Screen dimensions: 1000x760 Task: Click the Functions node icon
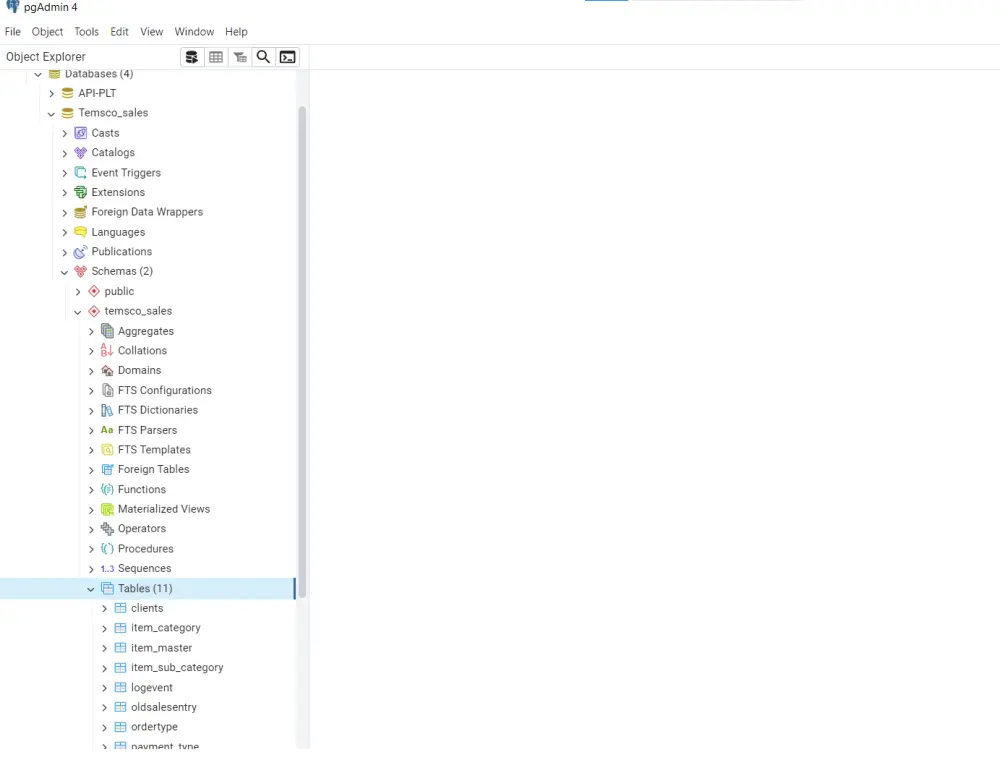(x=107, y=489)
